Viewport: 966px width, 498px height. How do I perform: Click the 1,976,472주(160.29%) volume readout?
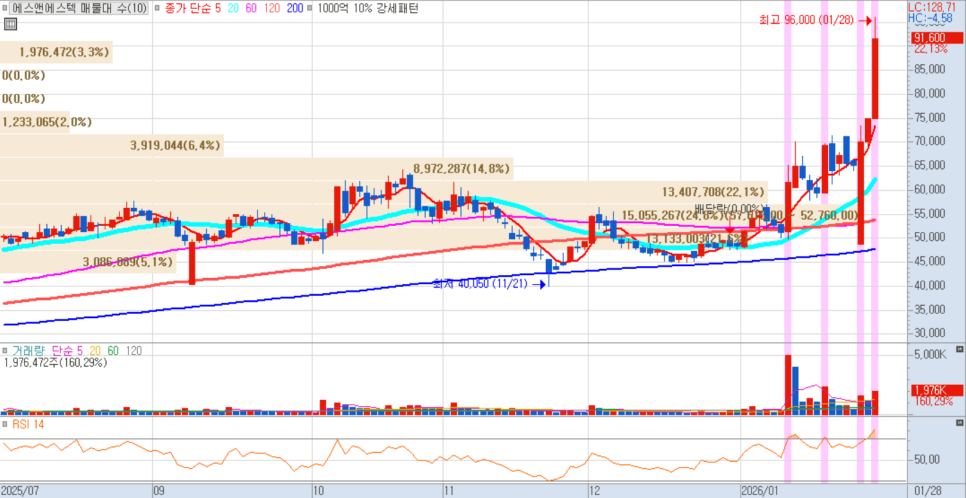point(56,363)
